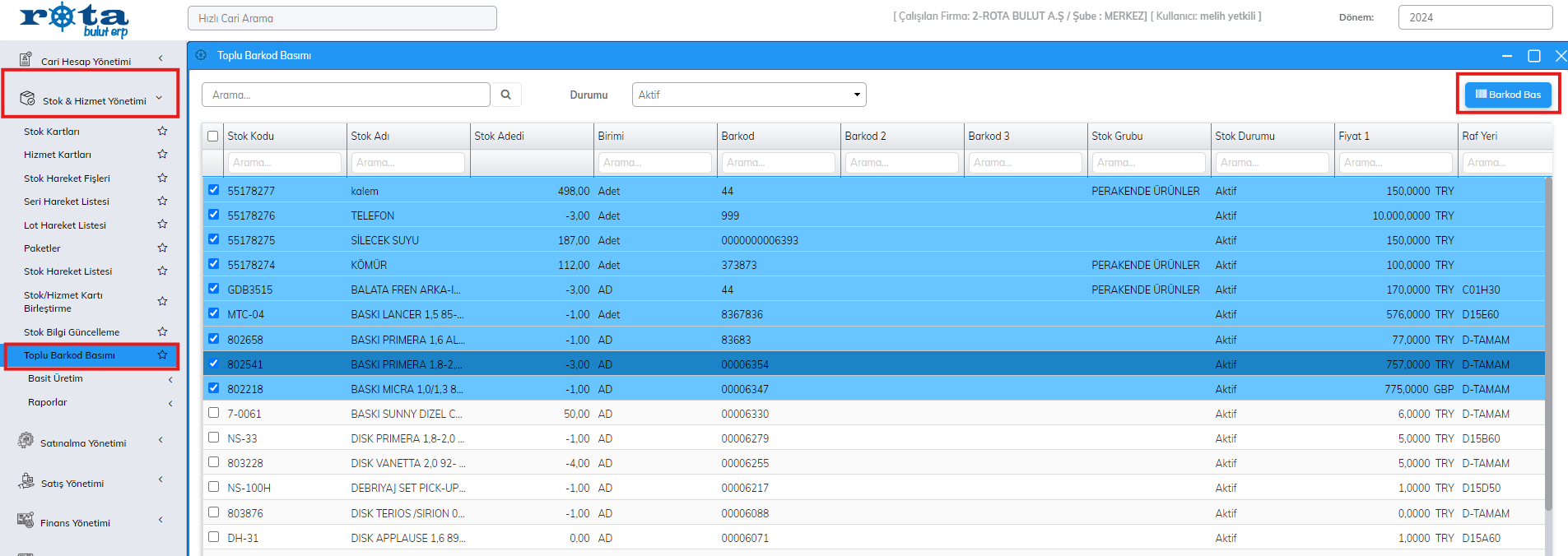Check the row for stock code 7-0061
1568x556 pixels.
214,413
